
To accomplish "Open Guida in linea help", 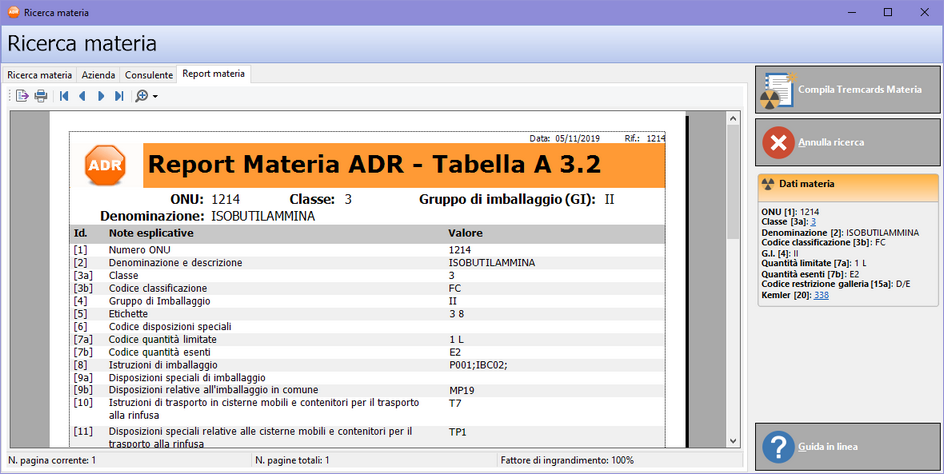I will coord(848,446).
